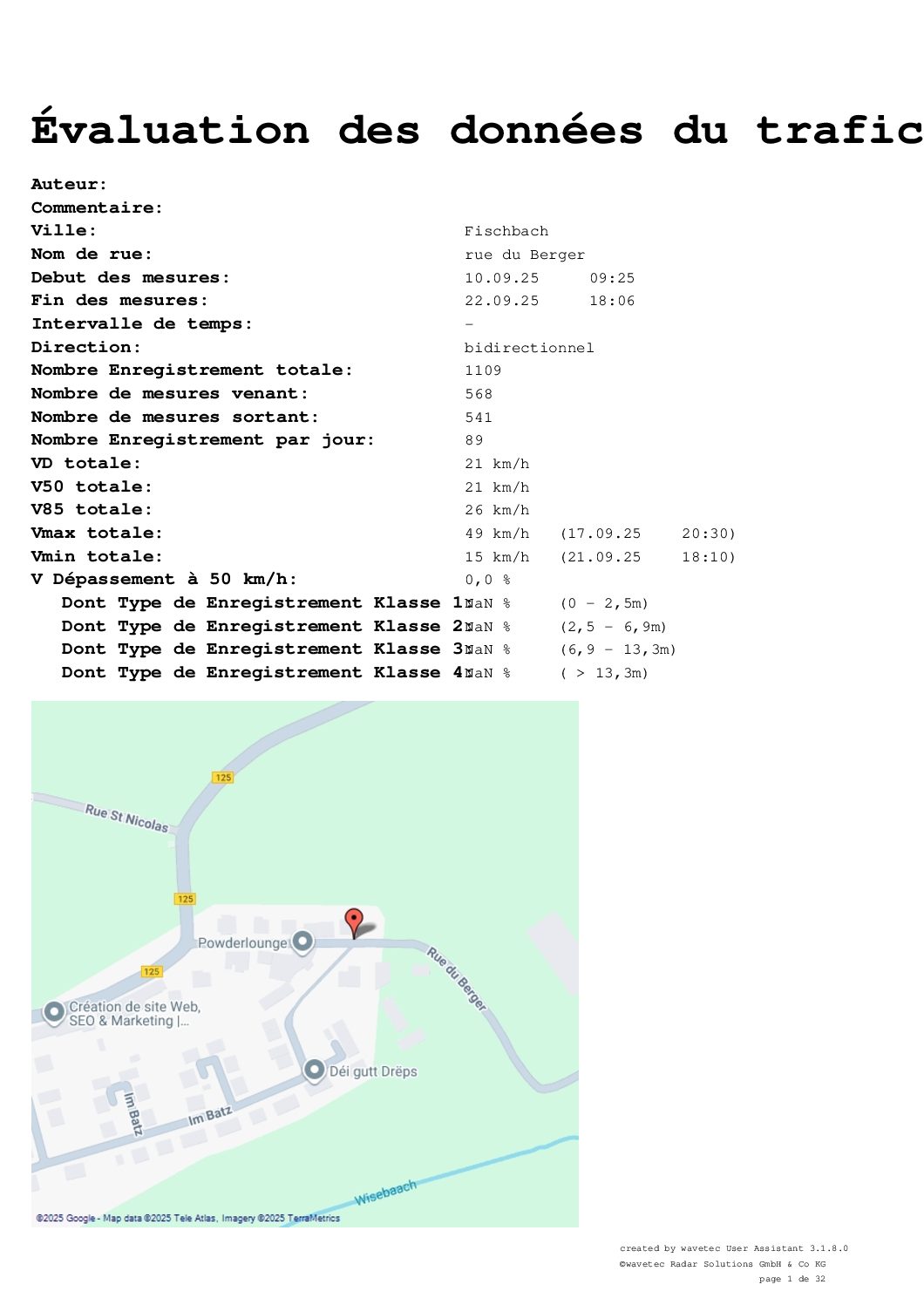
Task: Select the speeding percentage '0,0 %'
Action: tap(487, 580)
